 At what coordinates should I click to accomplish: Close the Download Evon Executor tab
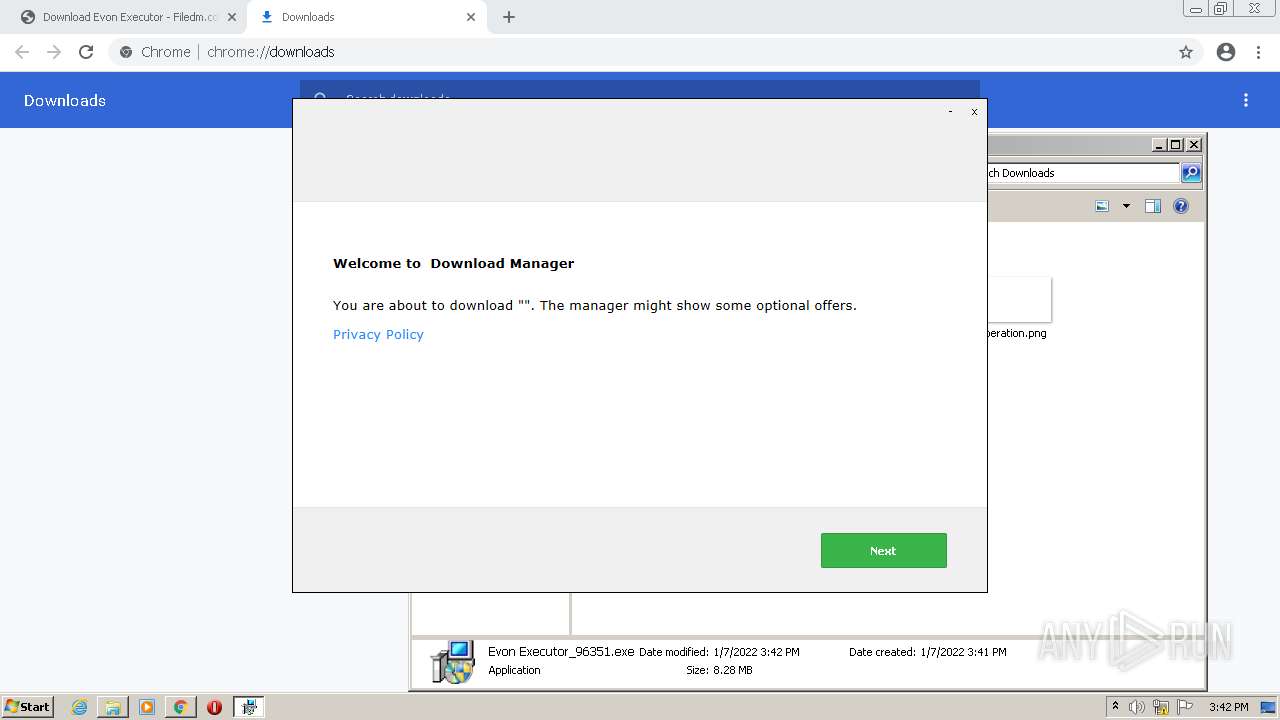(232, 17)
